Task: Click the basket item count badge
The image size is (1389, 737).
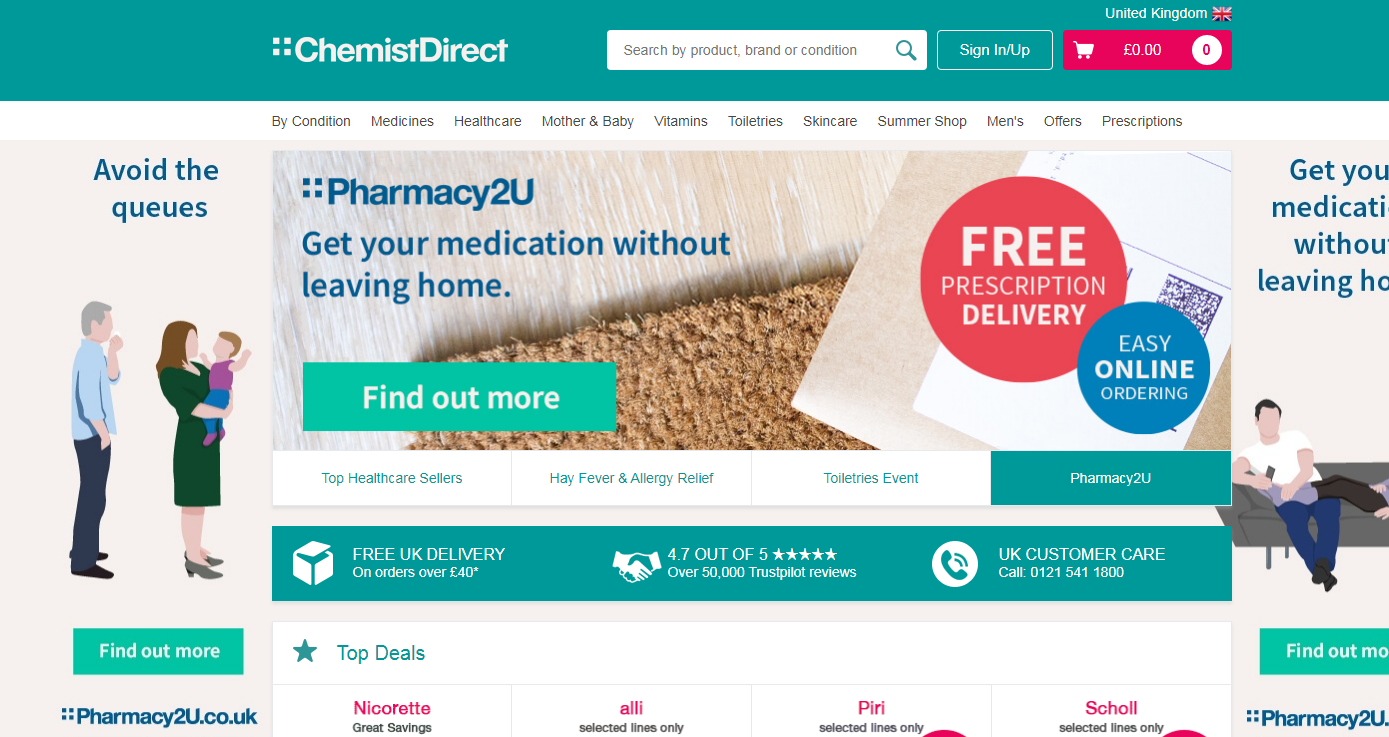Action: [1206, 50]
